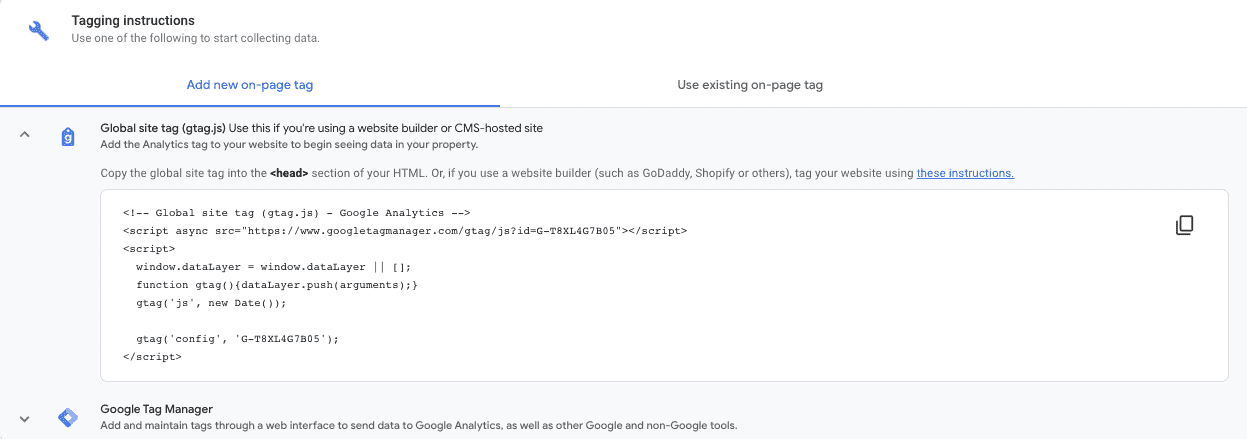Click the Global site tag HTML comment line
The image size is (1247, 439).
coord(296,213)
